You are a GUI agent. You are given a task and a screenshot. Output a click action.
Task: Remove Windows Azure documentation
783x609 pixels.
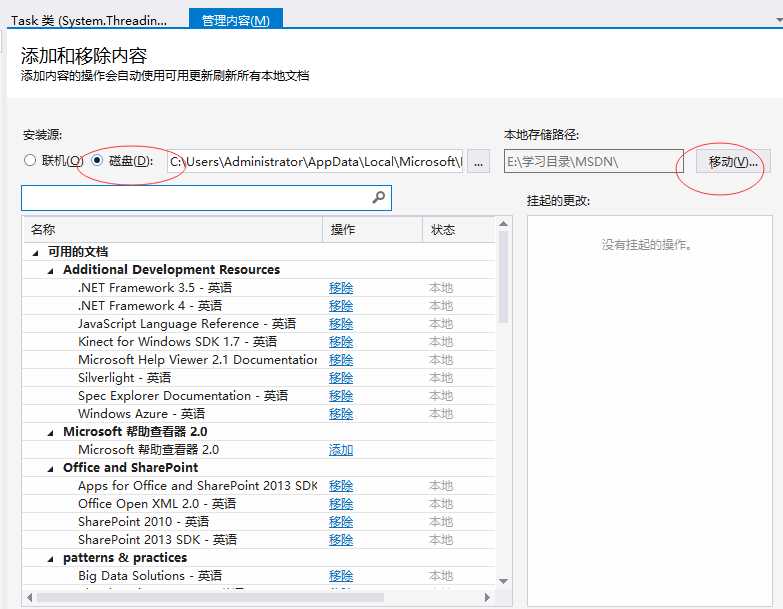click(341, 414)
